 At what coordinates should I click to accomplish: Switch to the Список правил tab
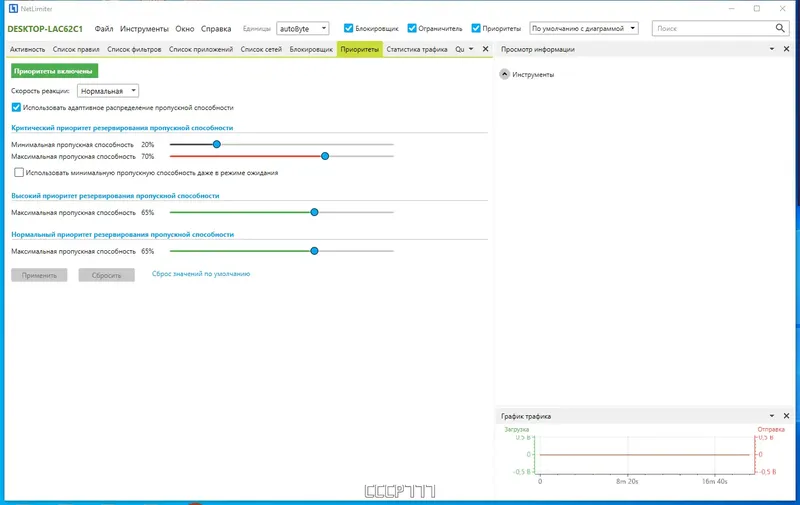pyautogui.click(x=76, y=49)
